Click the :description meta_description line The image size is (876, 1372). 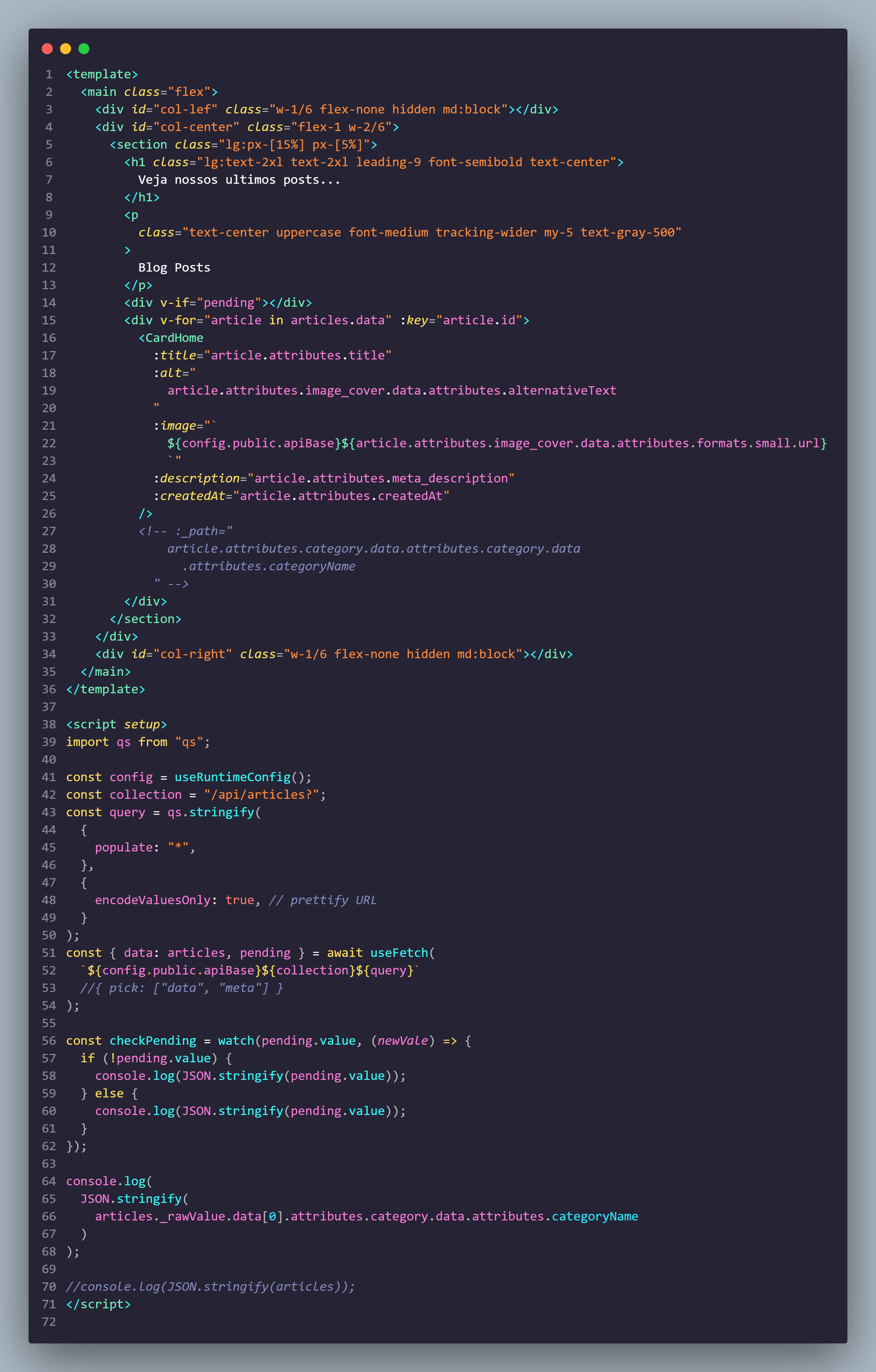point(334,478)
